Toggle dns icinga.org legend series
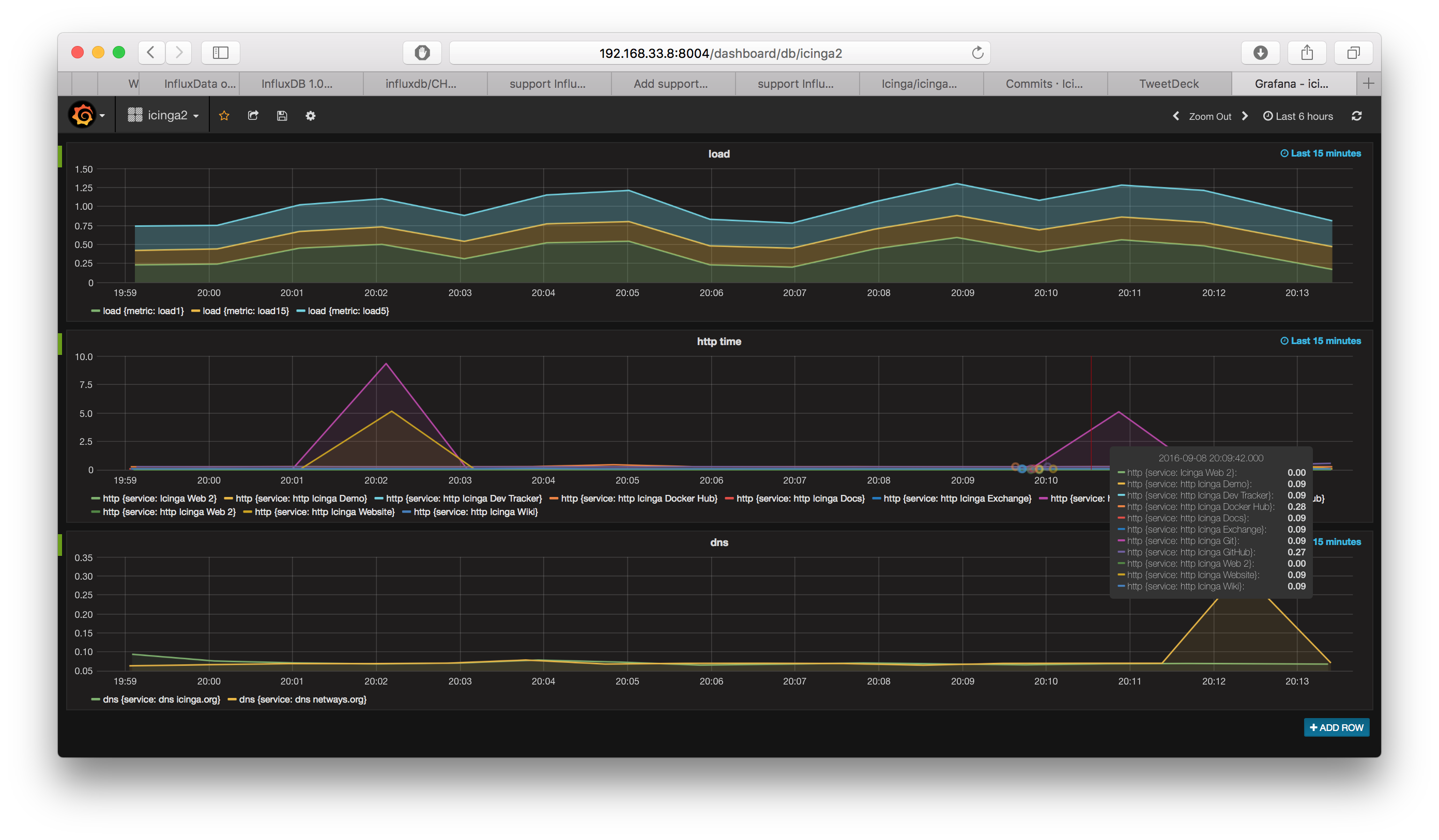This screenshot has width=1439, height=840. click(161, 699)
